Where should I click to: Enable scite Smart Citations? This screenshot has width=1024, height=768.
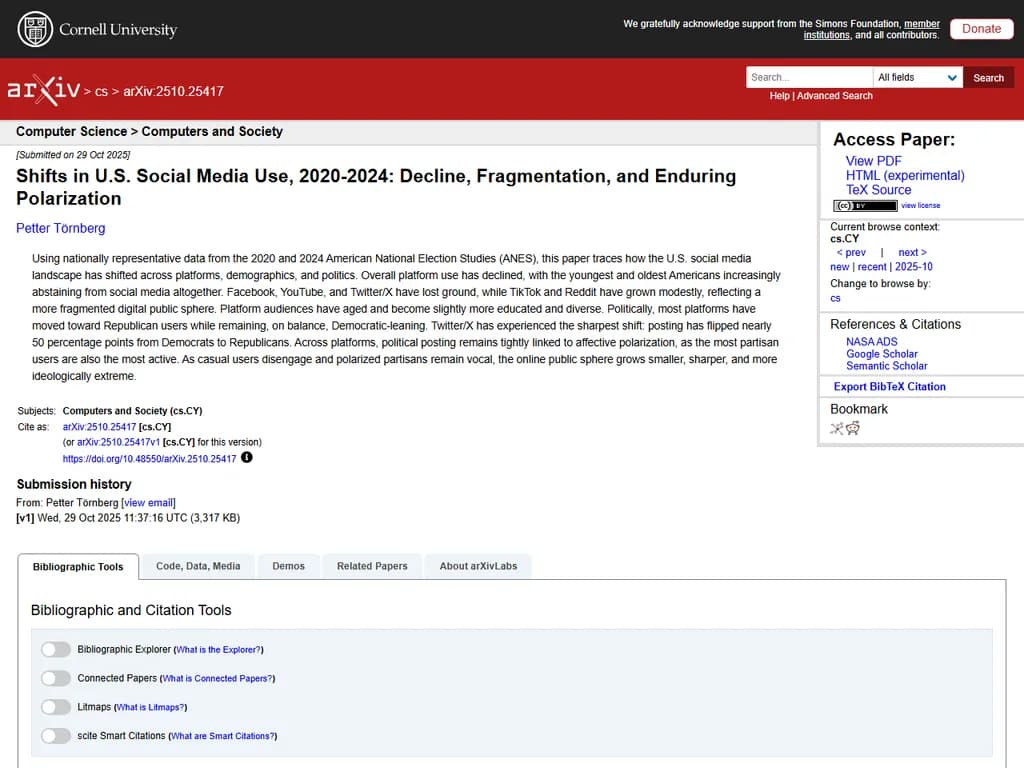click(56, 736)
